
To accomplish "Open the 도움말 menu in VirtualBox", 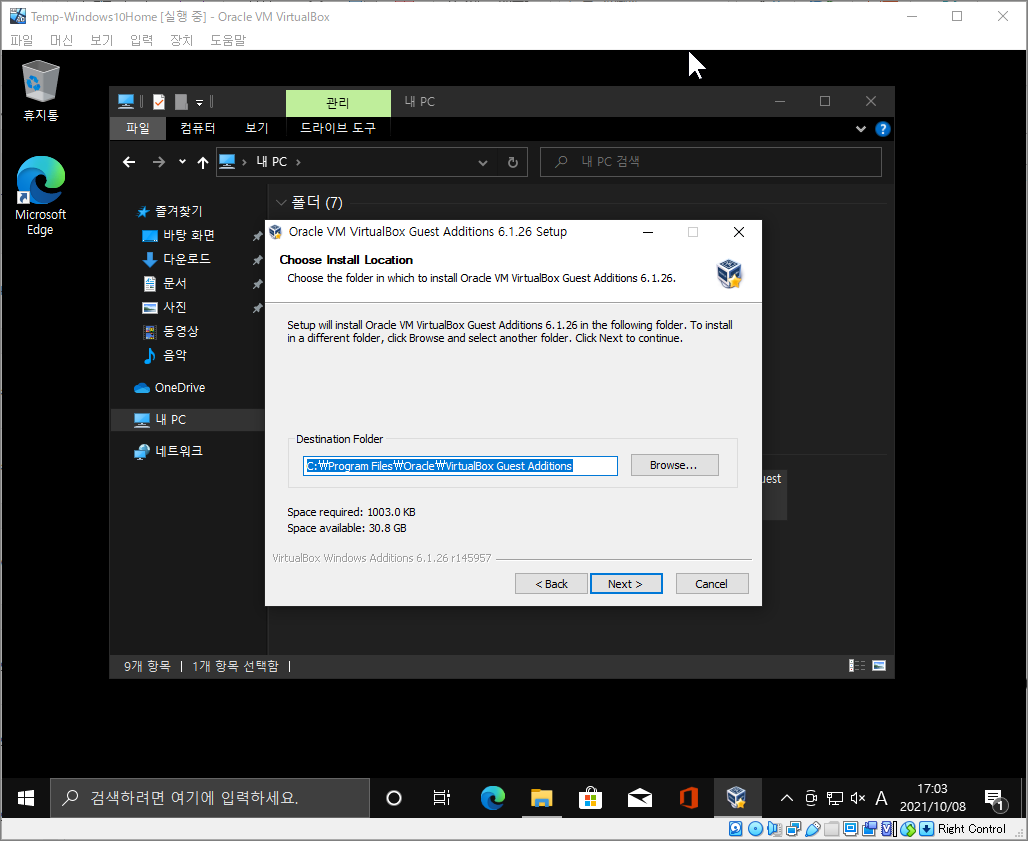I will coord(228,40).
